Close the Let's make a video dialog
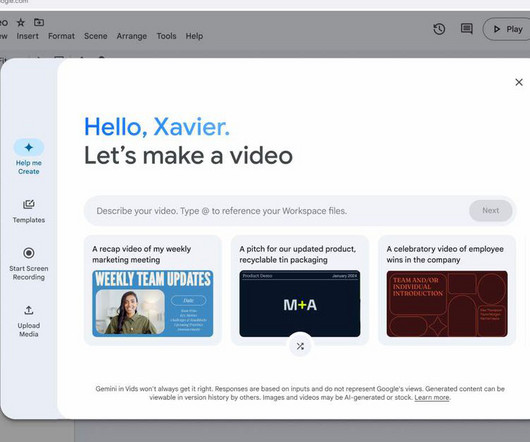 519,82
